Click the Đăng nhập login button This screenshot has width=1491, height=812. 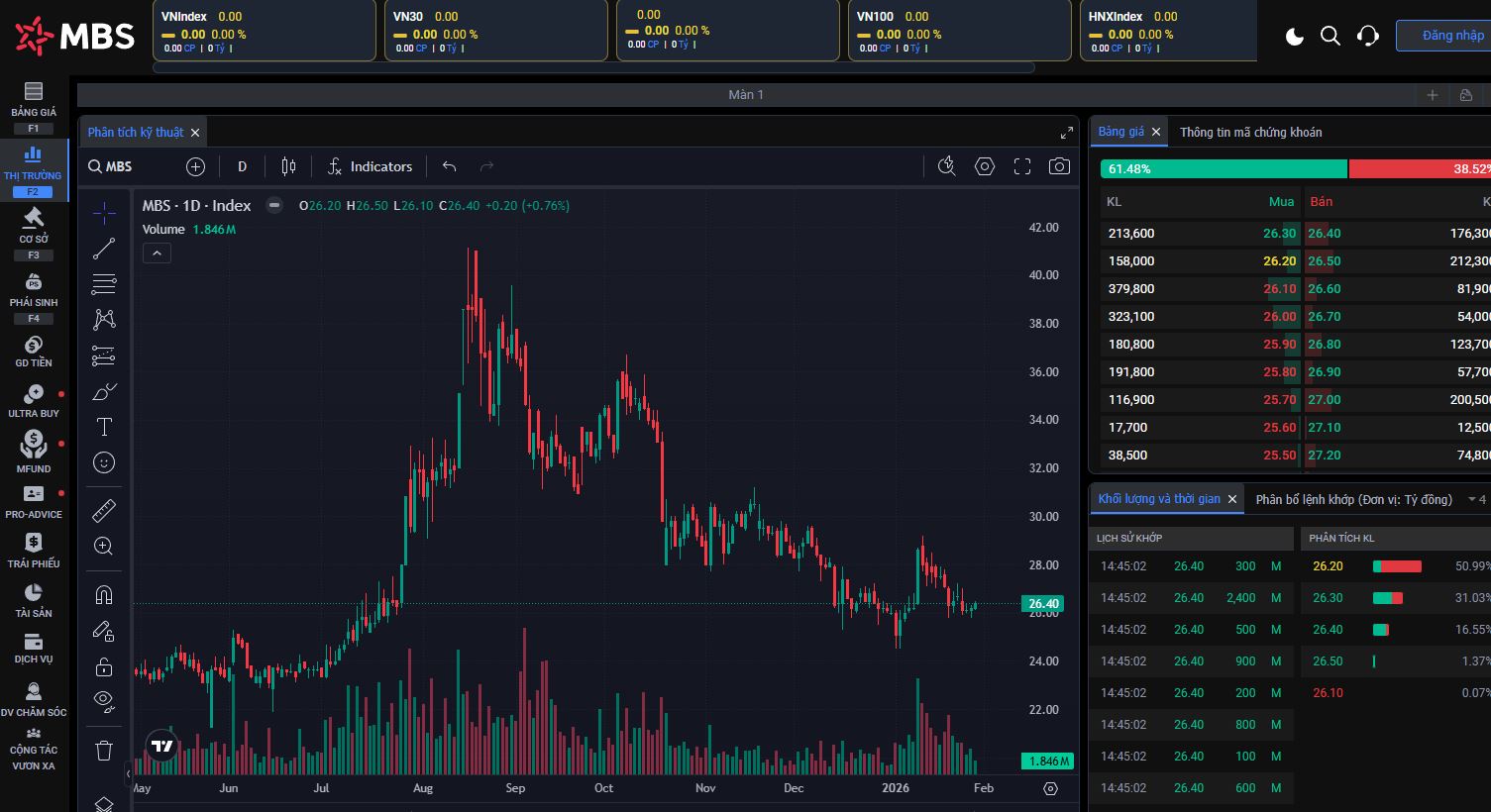coord(1444,36)
